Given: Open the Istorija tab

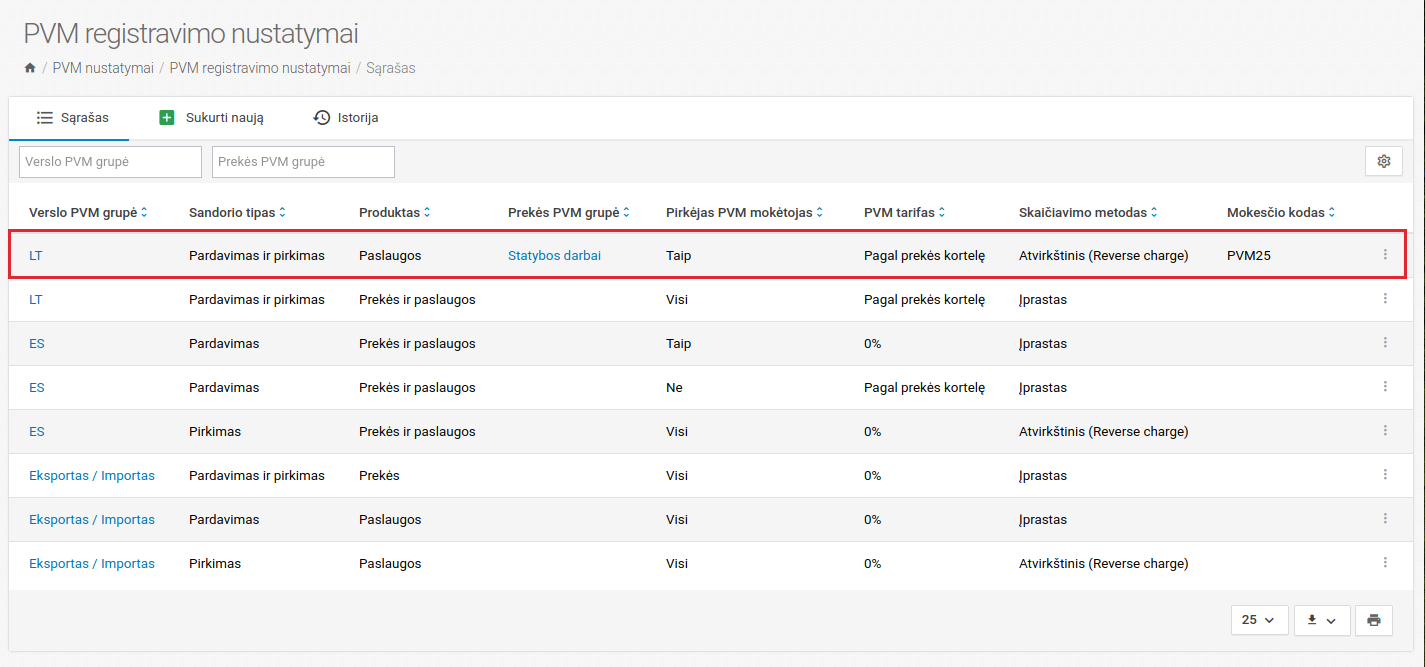Looking at the screenshot, I should (x=345, y=118).
